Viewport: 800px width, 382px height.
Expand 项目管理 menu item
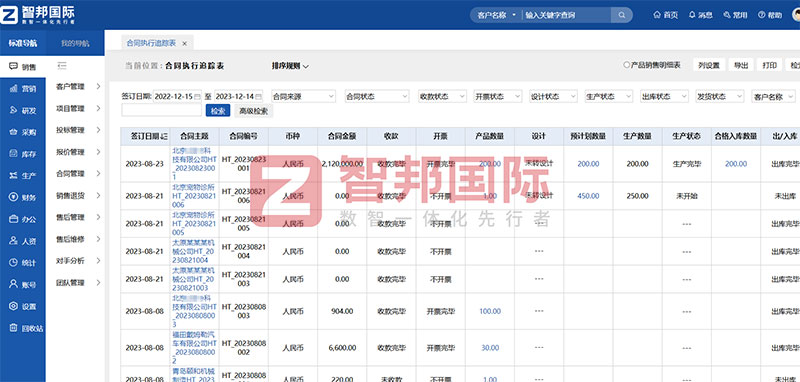pyautogui.click(x=78, y=109)
